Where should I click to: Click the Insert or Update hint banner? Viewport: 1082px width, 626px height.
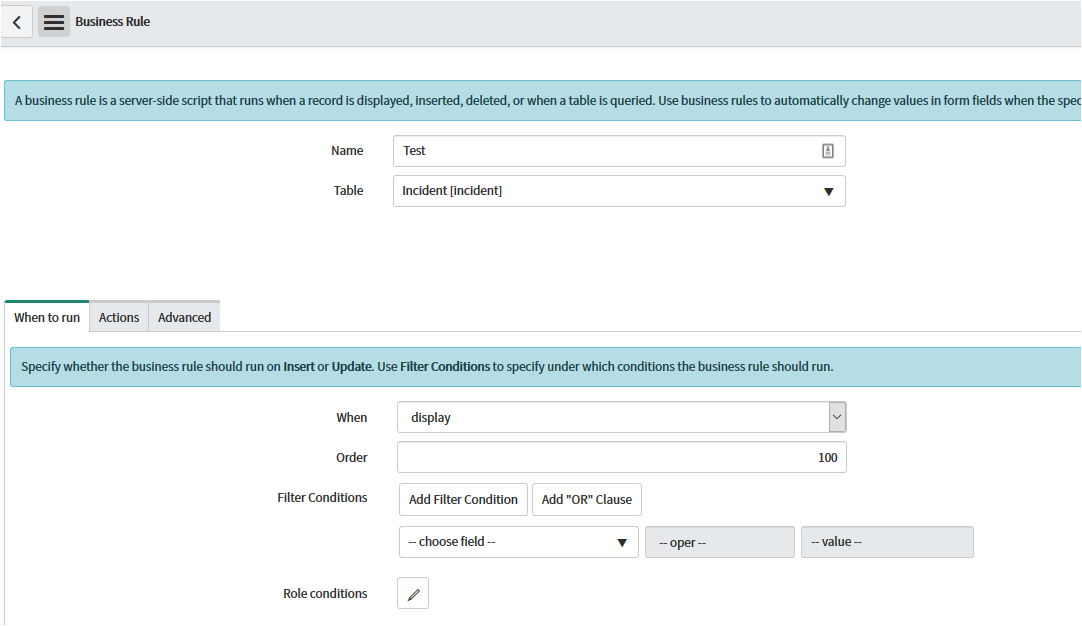pos(545,367)
